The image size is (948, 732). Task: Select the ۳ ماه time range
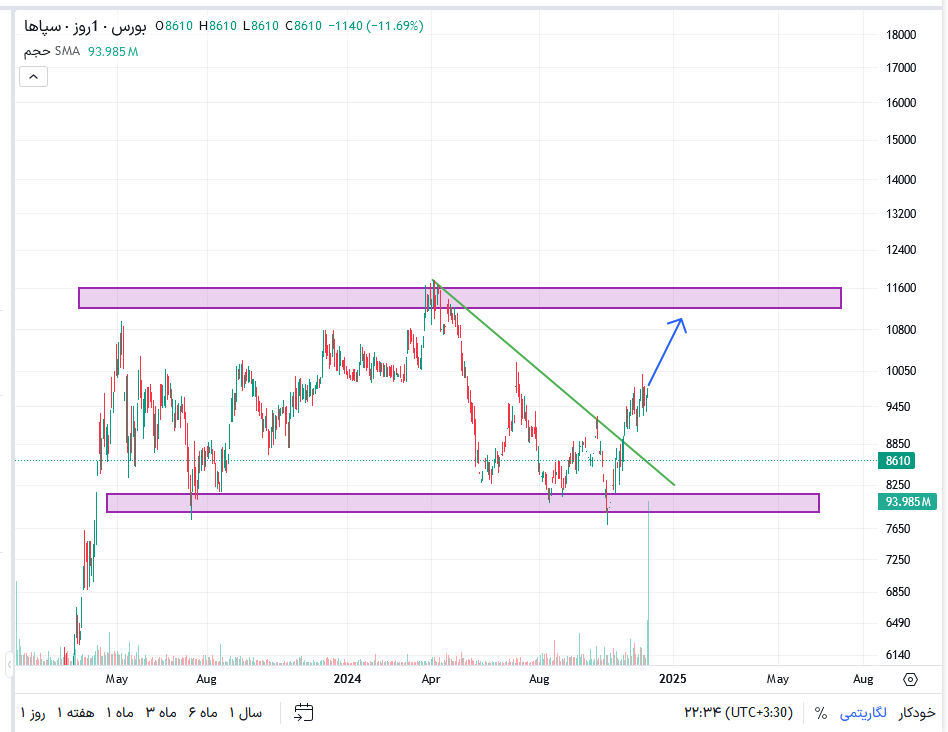pyautogui.click(x=161, y=713)
